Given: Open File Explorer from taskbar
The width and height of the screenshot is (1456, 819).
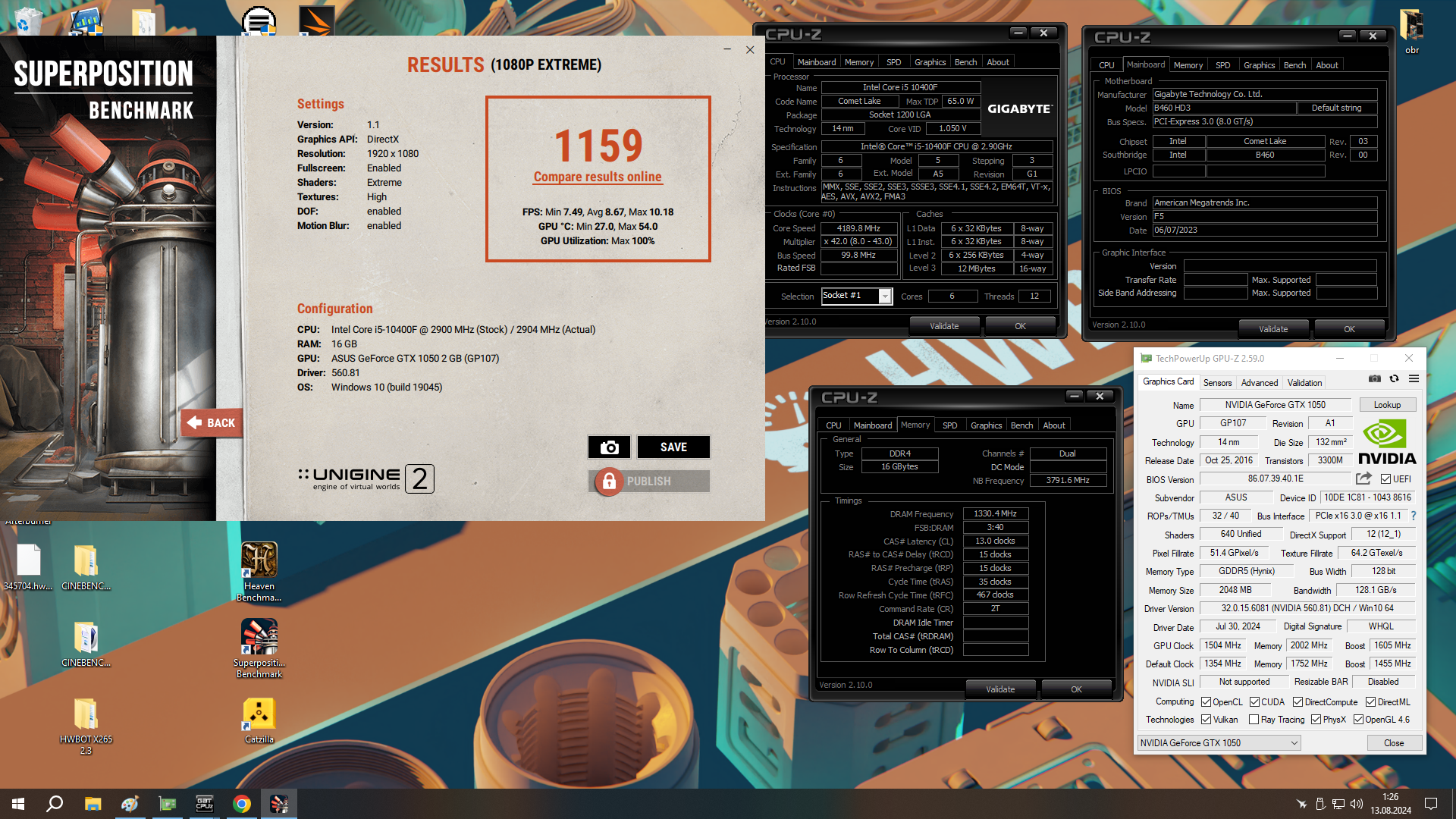Looking at the screenshot, I should click(93, 804).
